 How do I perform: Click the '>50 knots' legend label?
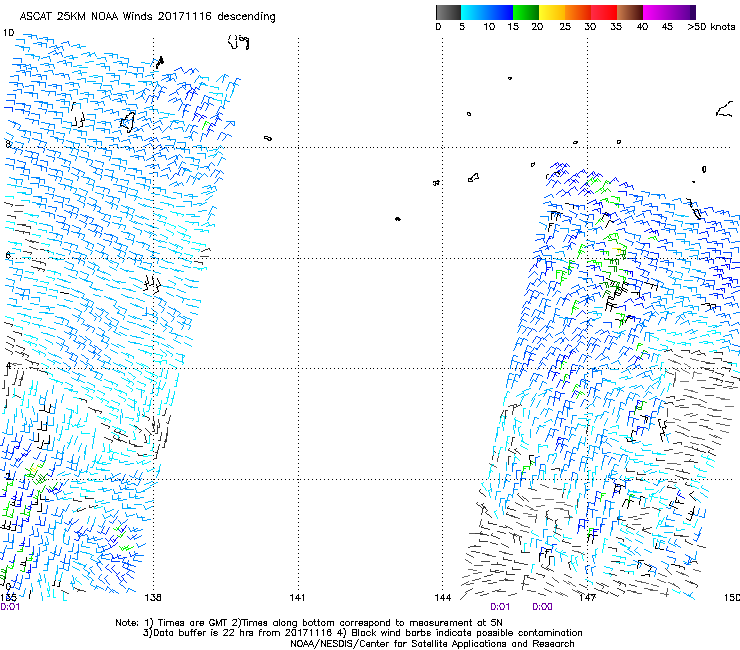tap(711, 27)
